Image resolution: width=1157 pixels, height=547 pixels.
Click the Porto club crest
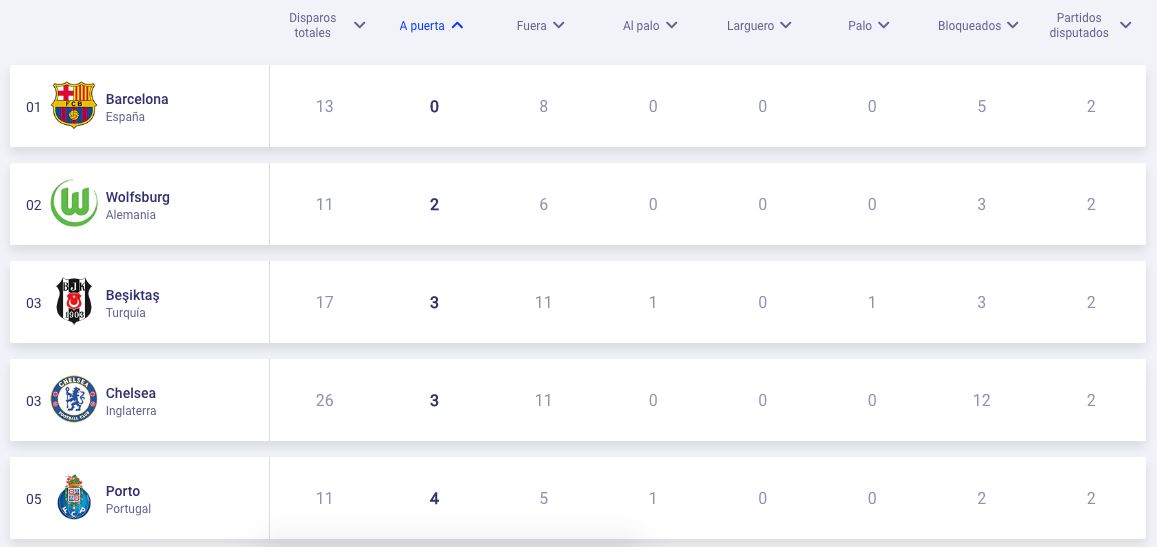(74, 498)
